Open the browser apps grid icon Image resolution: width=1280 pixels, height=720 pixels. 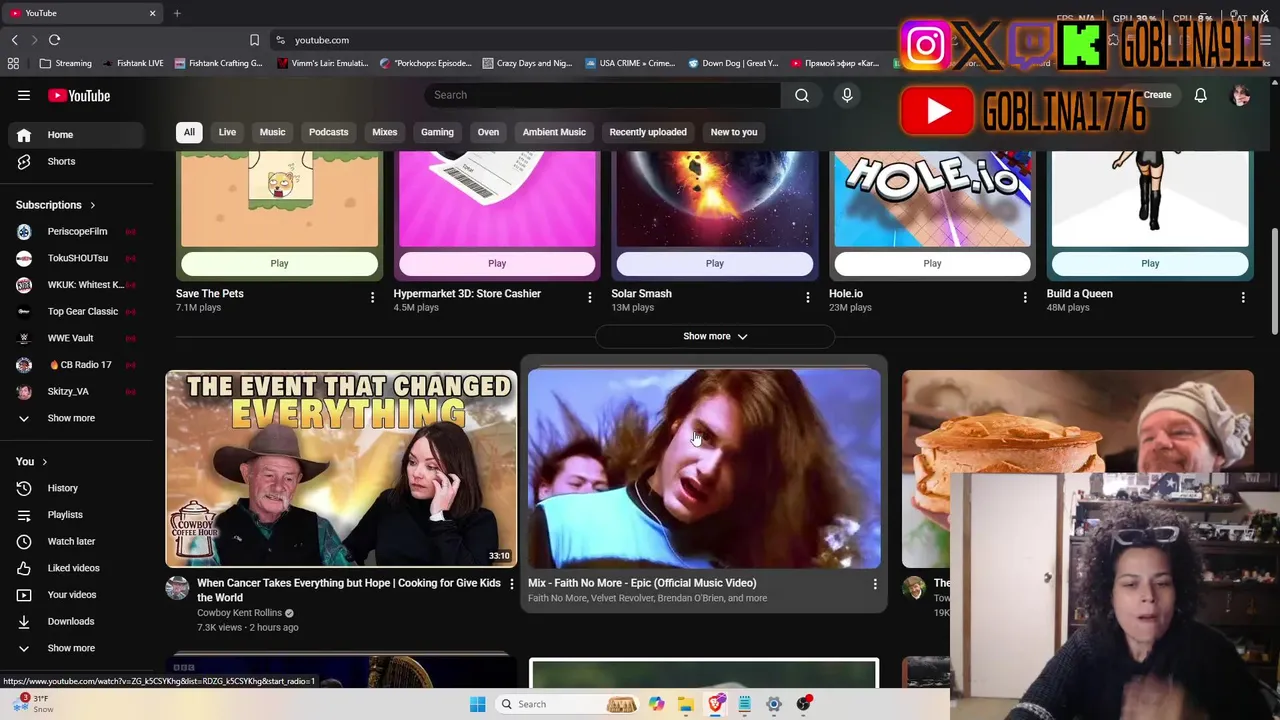pyautogui.click(x=13, y=63)
